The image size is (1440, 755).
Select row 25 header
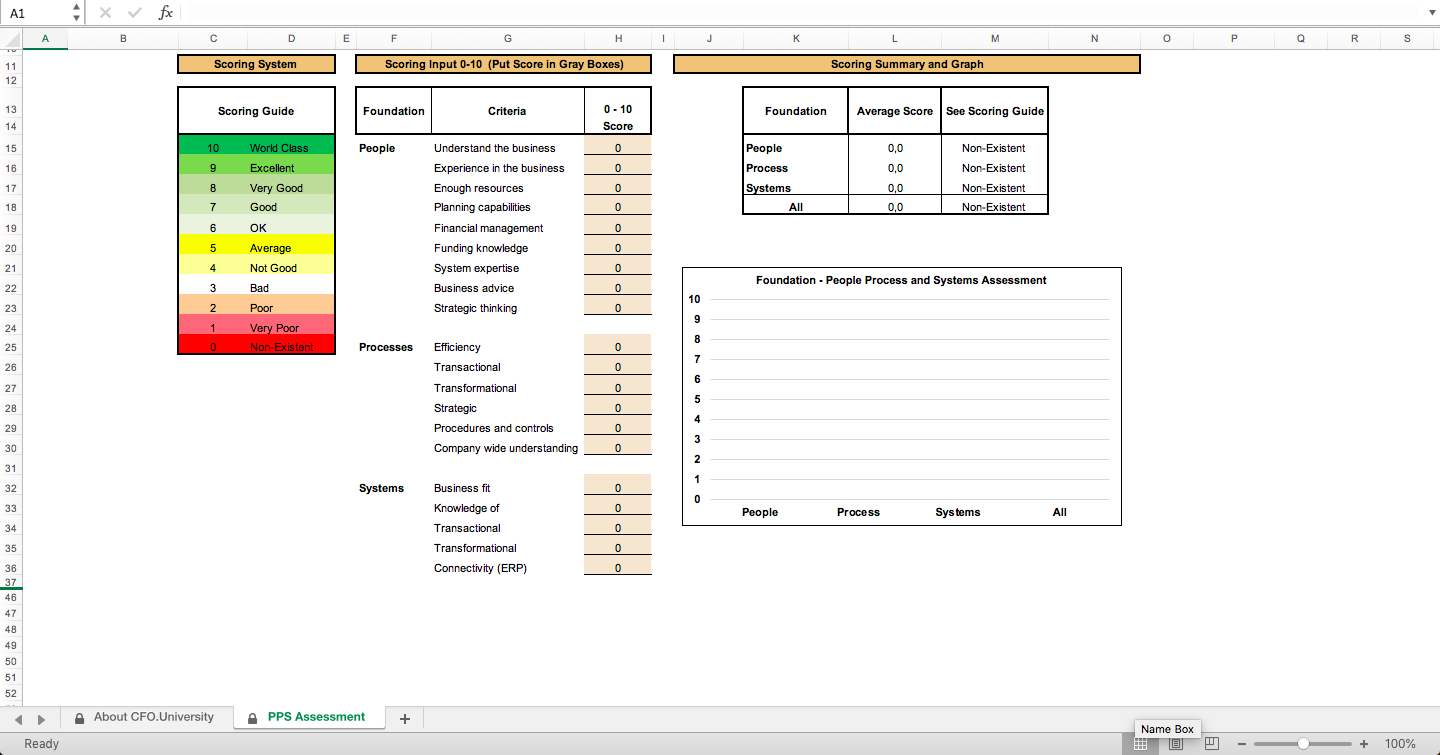[11, 347]
